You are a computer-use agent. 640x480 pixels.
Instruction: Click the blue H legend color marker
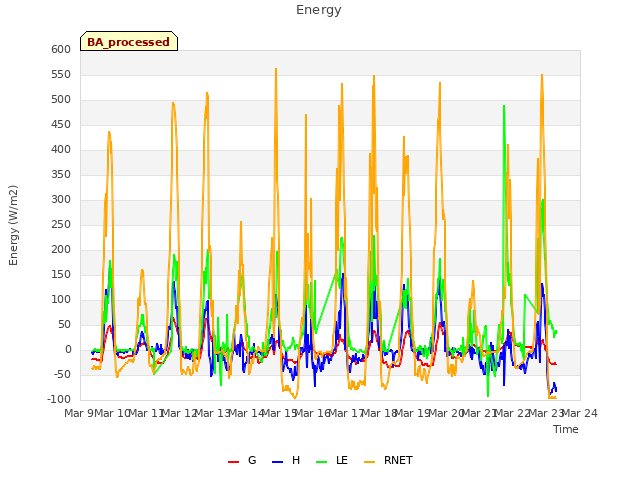point(277,462)
